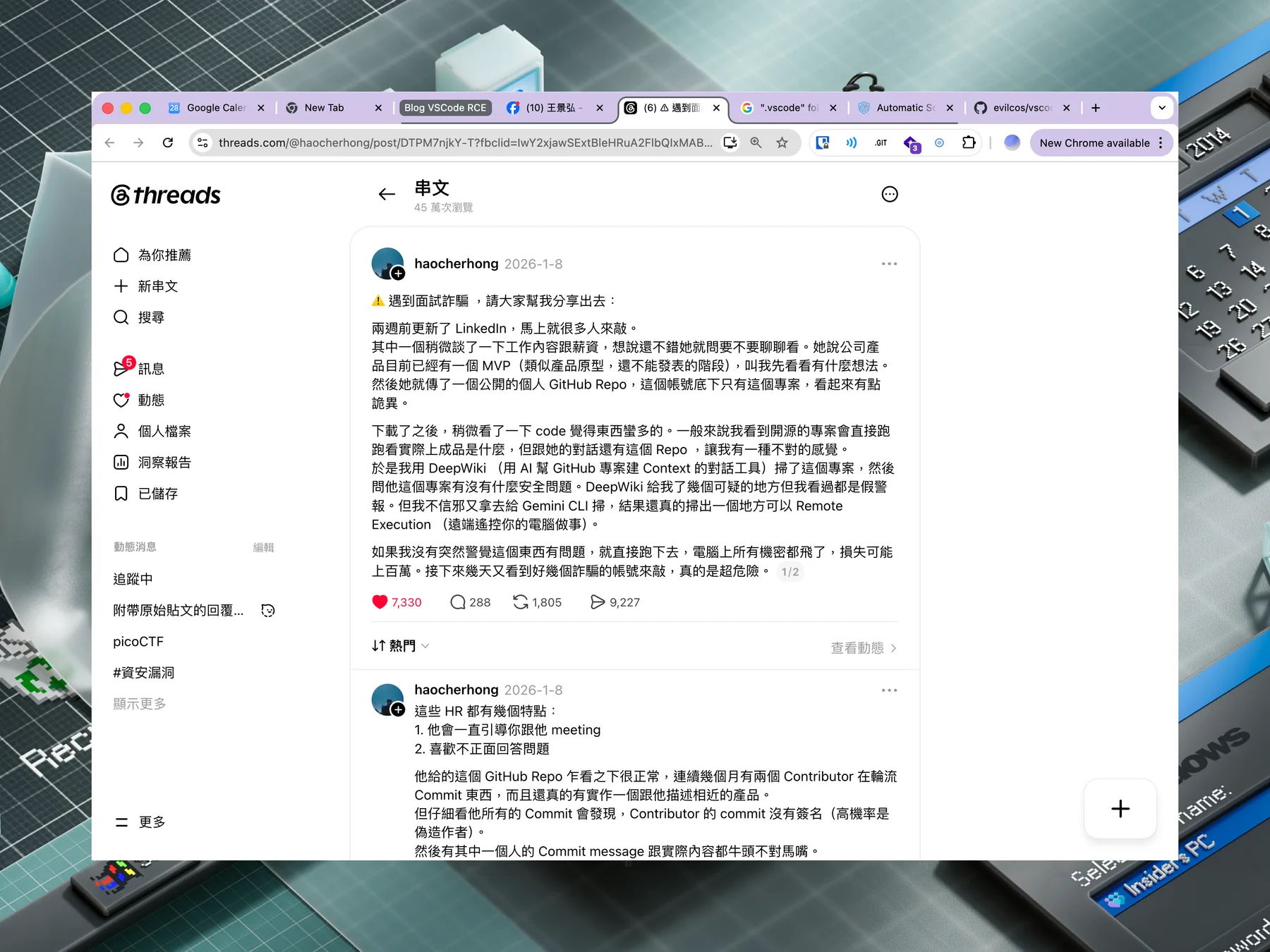The width and height of the screenshot is (1270, 952).
Task: Go to 個人檔案 profile
Action: point(152,431)
